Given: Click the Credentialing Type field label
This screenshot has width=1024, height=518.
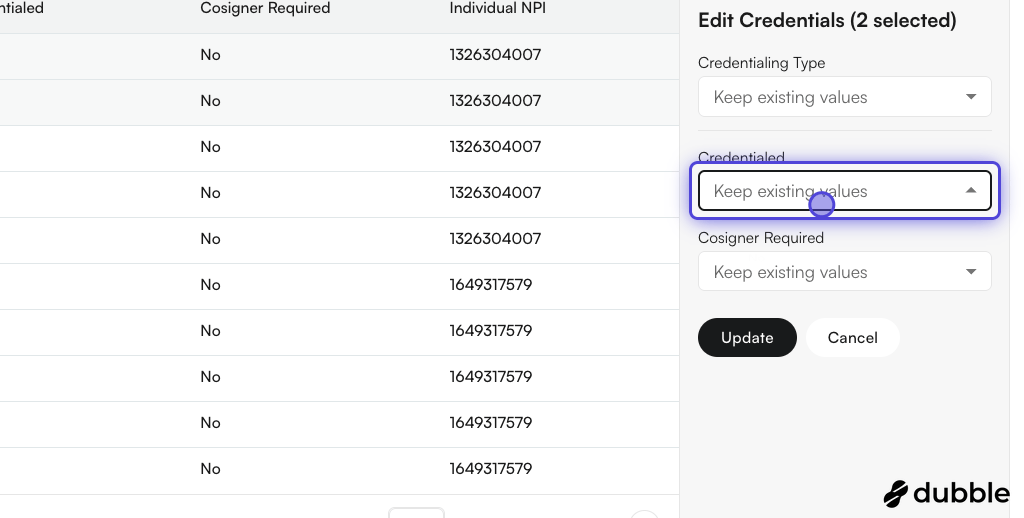Looking at the screenshot, I should tap(761, 63).
